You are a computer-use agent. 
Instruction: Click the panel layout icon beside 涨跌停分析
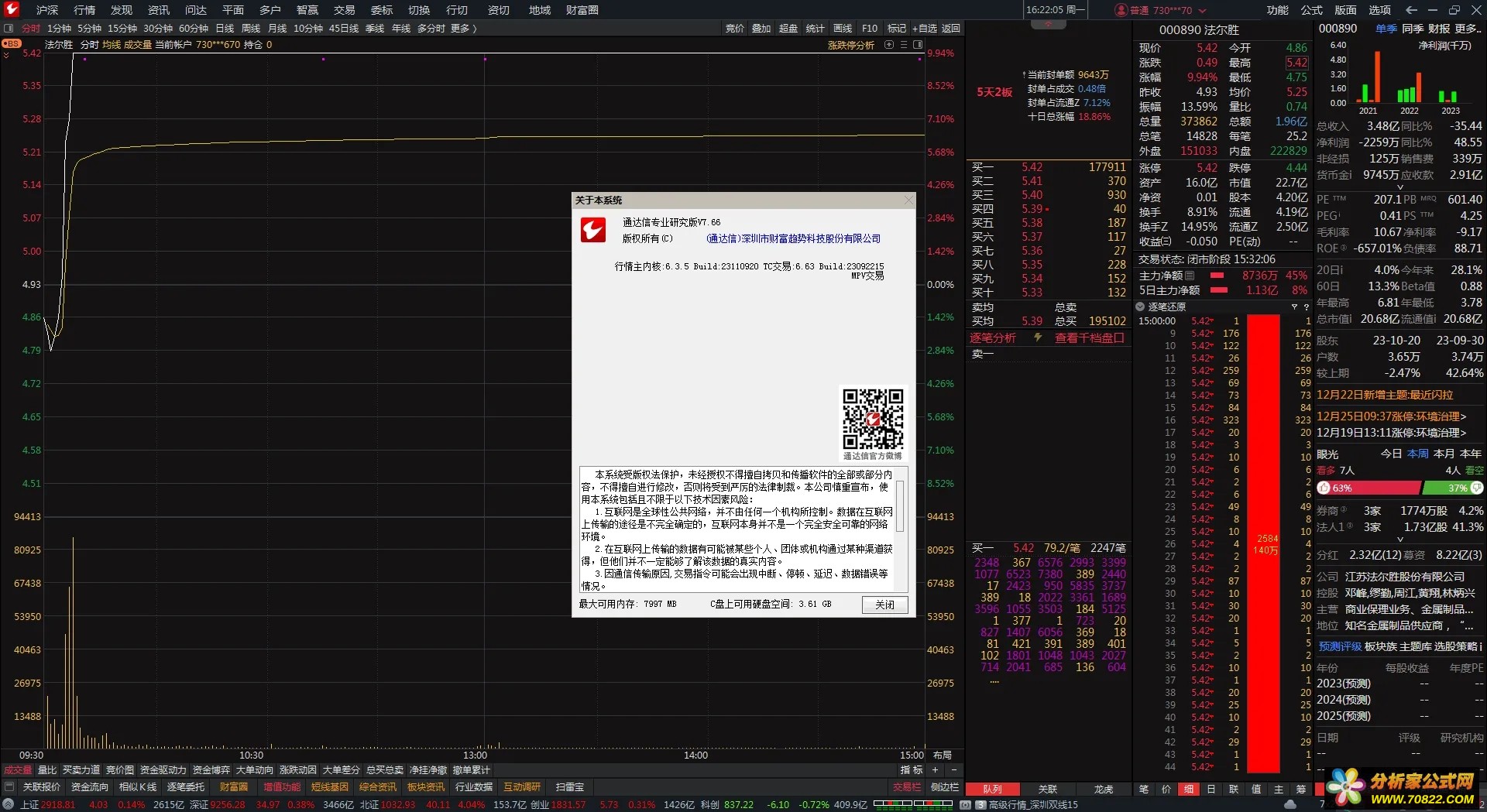(918, 45)
